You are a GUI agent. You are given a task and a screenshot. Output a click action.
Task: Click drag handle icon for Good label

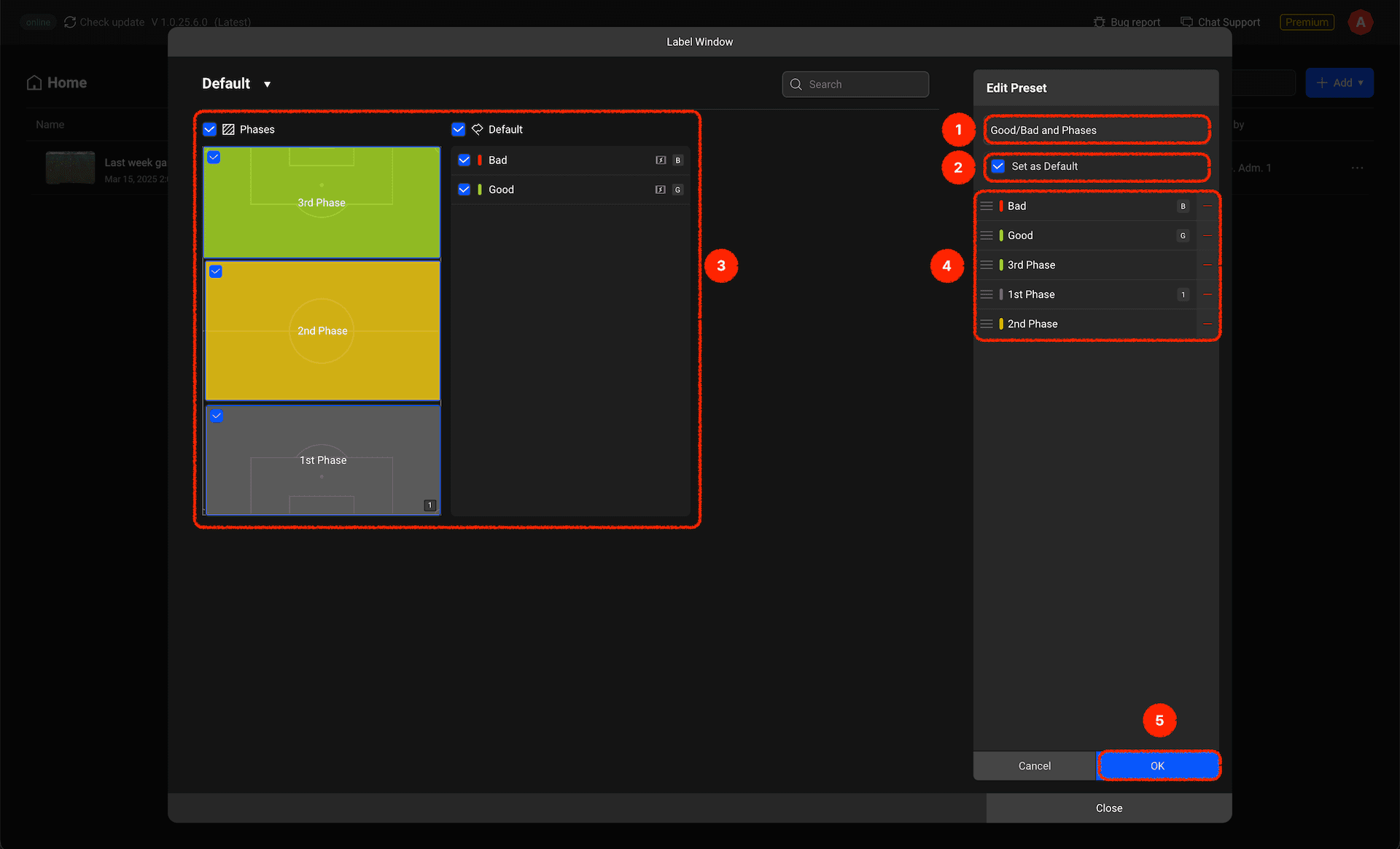tap(986, 236)
